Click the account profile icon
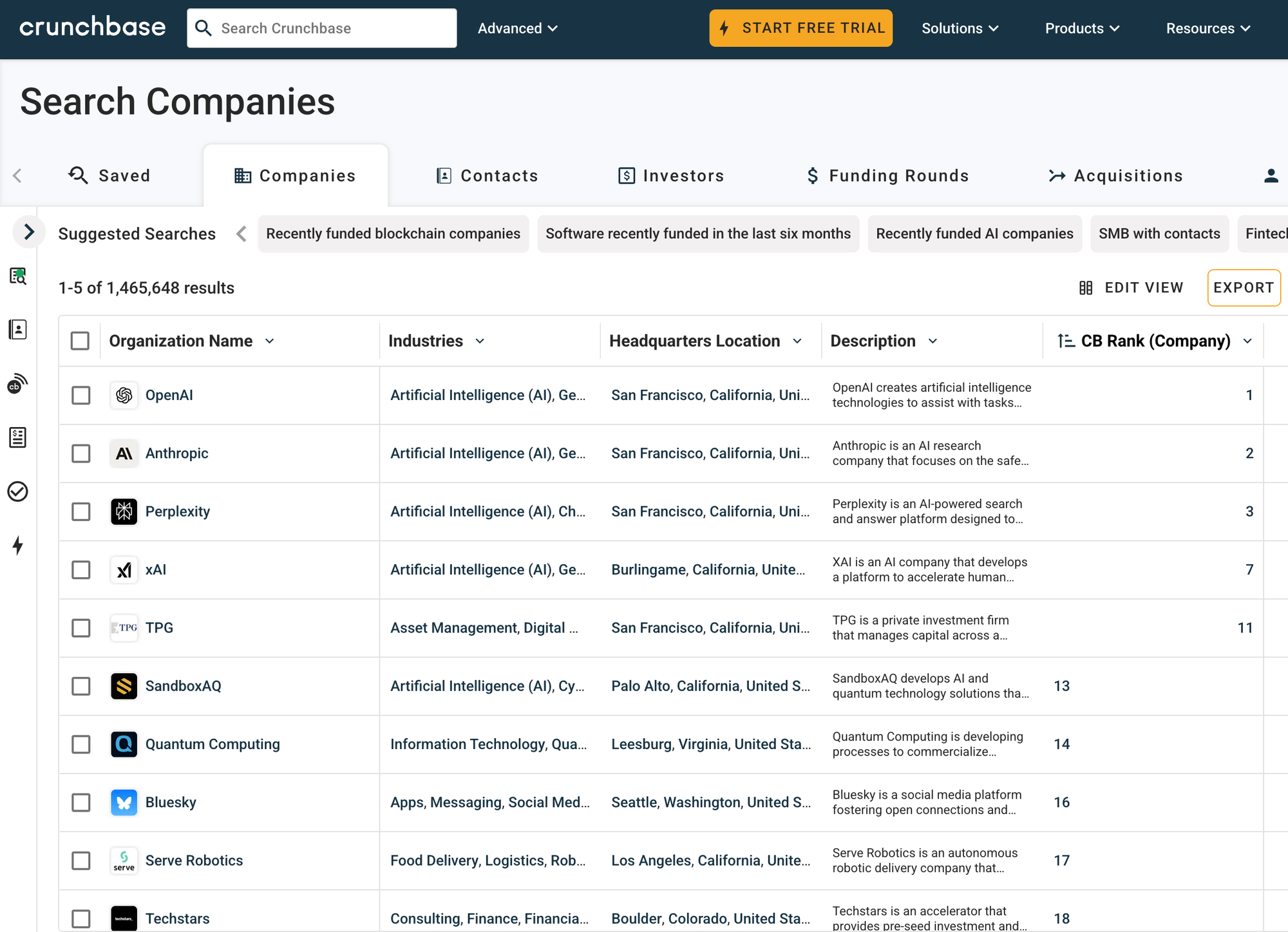Screen dimensions: 1288x932 (1271, 176)
